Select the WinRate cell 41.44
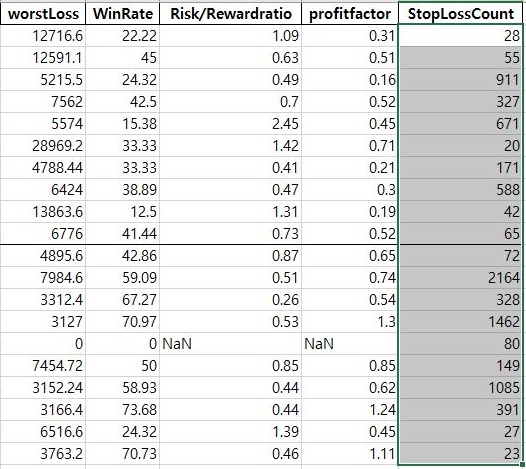526x469 pixels. tap(122, 234)
